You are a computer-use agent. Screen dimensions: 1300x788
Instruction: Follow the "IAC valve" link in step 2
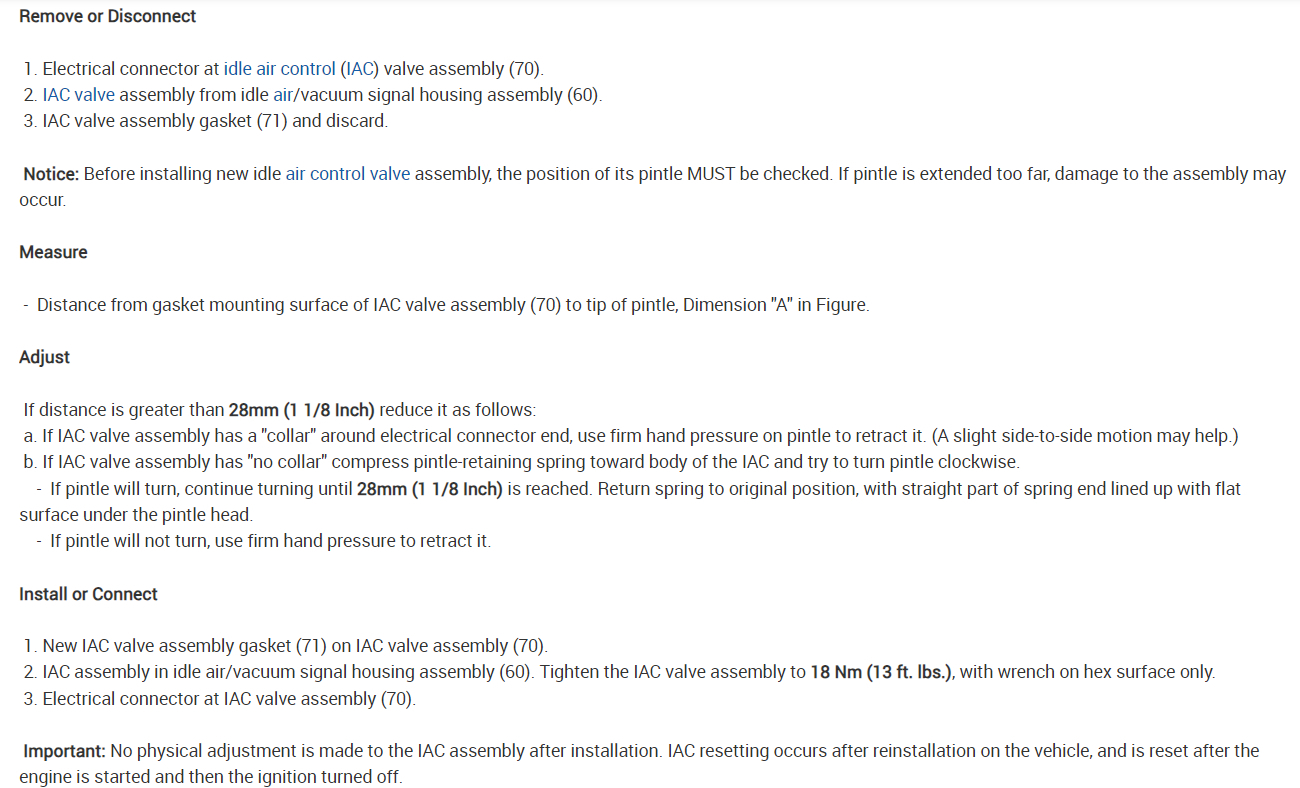[x=78, y=95]
